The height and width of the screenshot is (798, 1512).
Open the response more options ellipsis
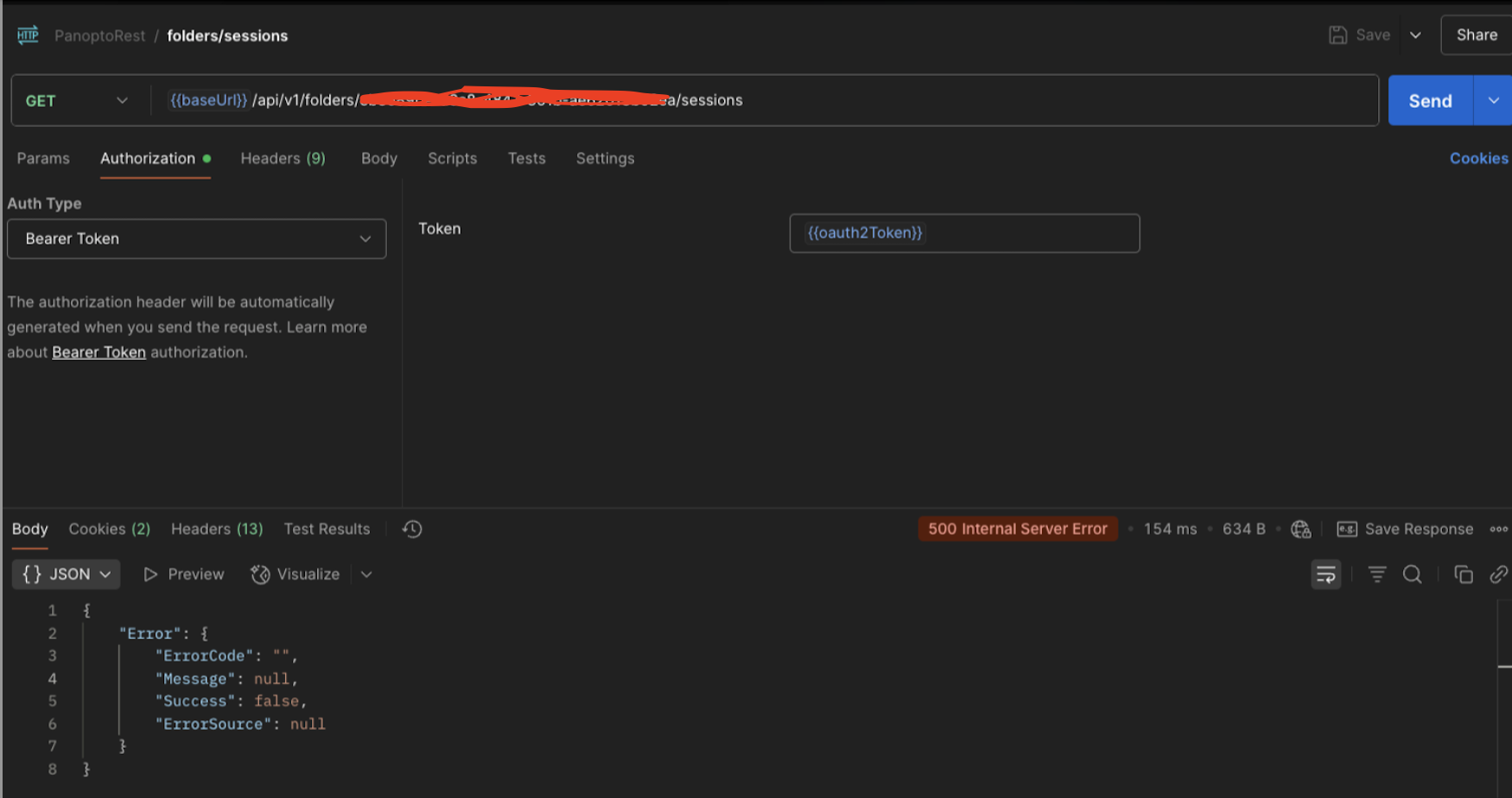pos(1499,529)
